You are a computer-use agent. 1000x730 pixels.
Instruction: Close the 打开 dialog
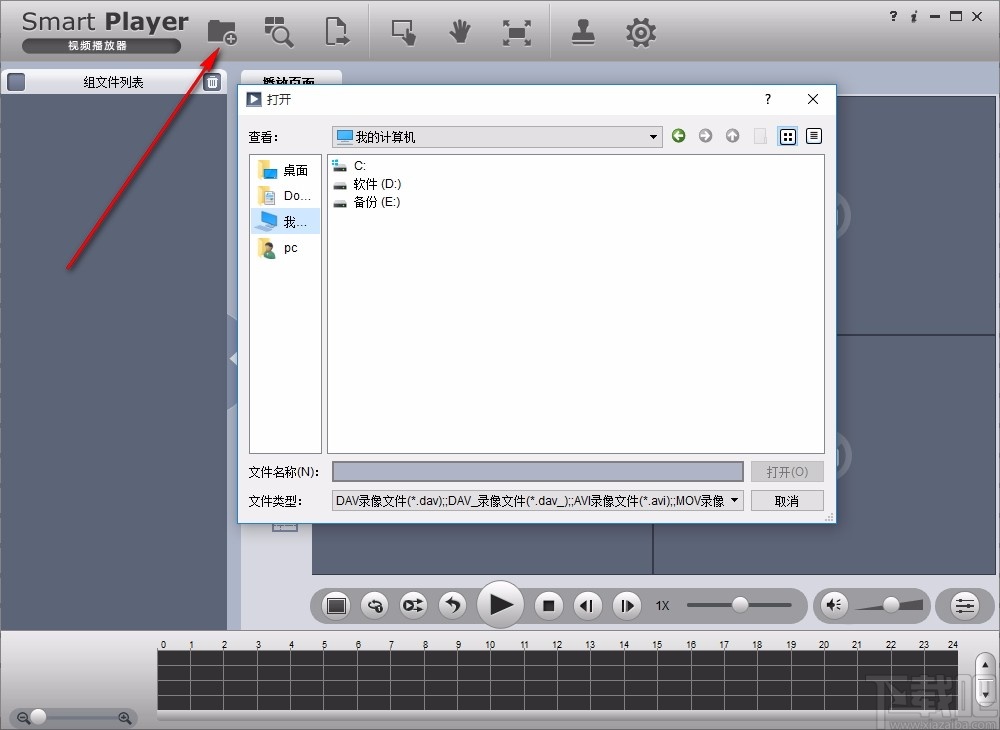click(812, 99)
